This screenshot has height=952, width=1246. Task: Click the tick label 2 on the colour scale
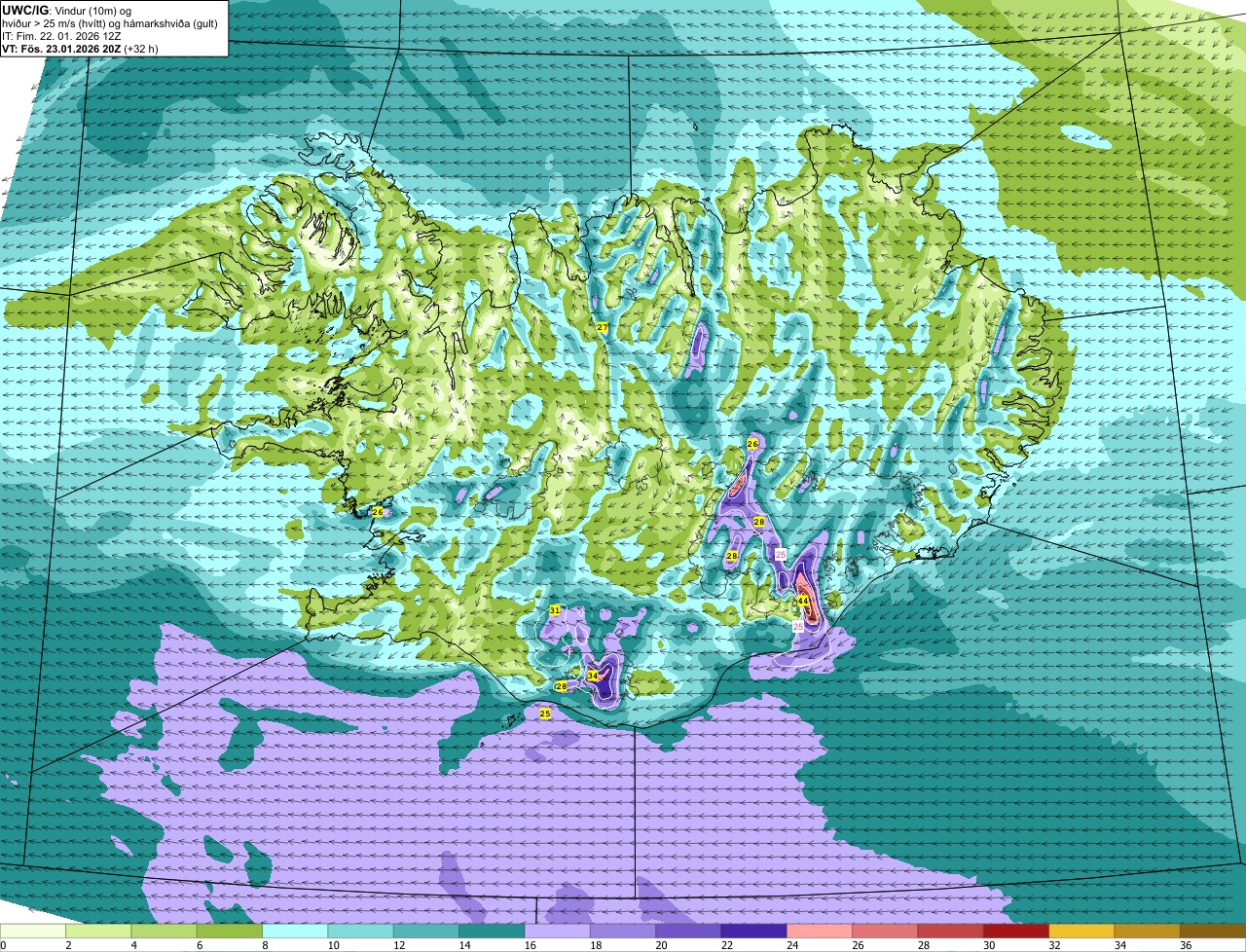(68, 945)
